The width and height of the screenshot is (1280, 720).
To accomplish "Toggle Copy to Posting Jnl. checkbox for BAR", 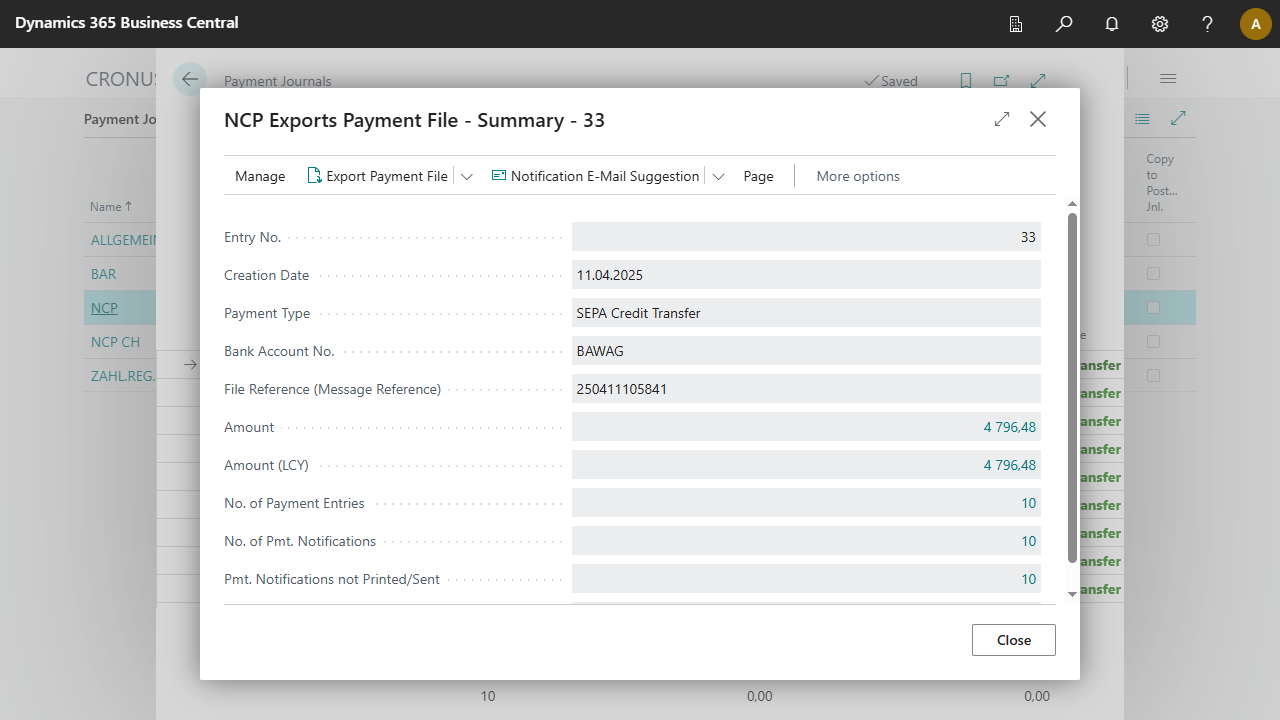I will 1153,274.
